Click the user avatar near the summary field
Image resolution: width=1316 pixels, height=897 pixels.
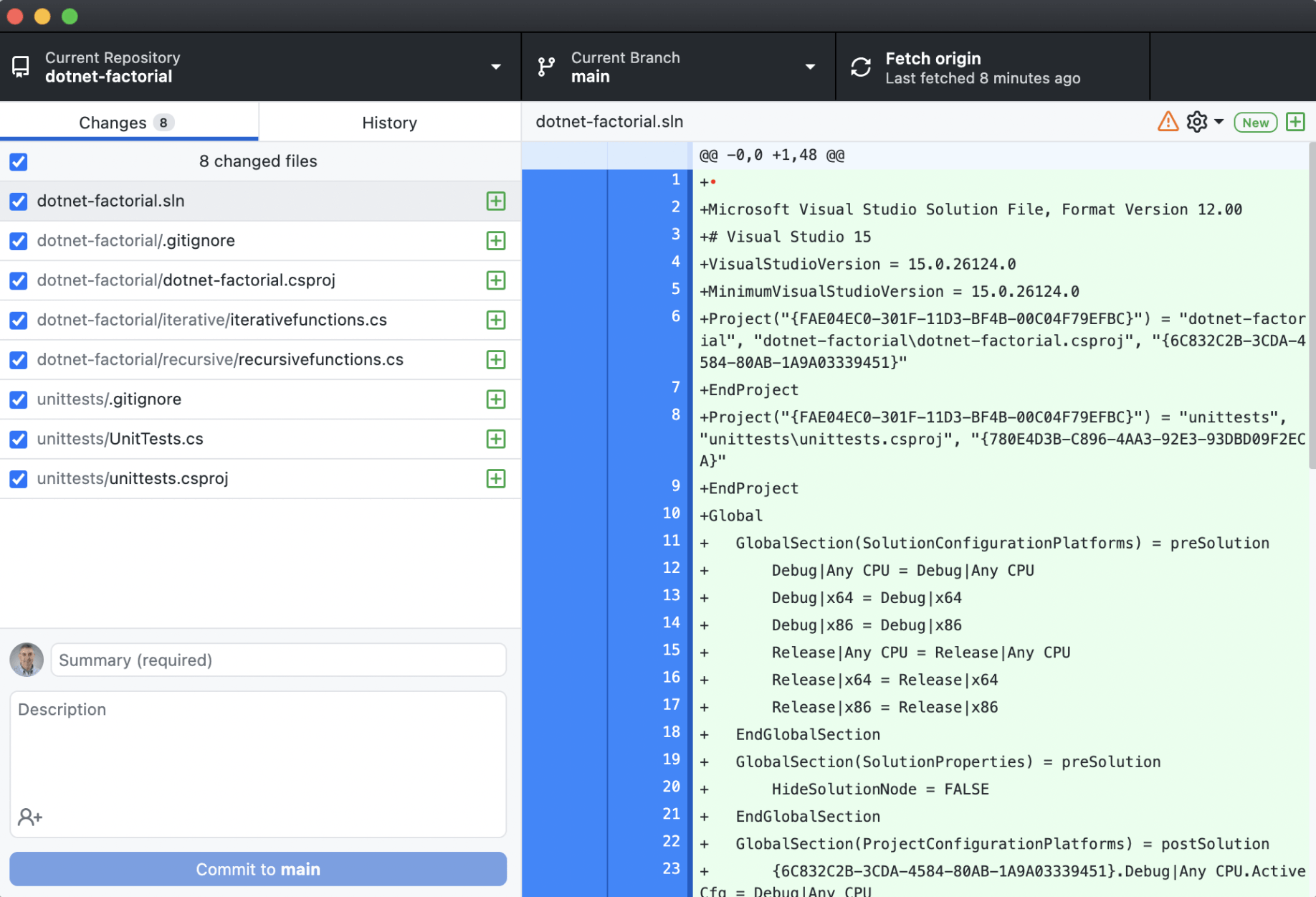tap(27, 660)
